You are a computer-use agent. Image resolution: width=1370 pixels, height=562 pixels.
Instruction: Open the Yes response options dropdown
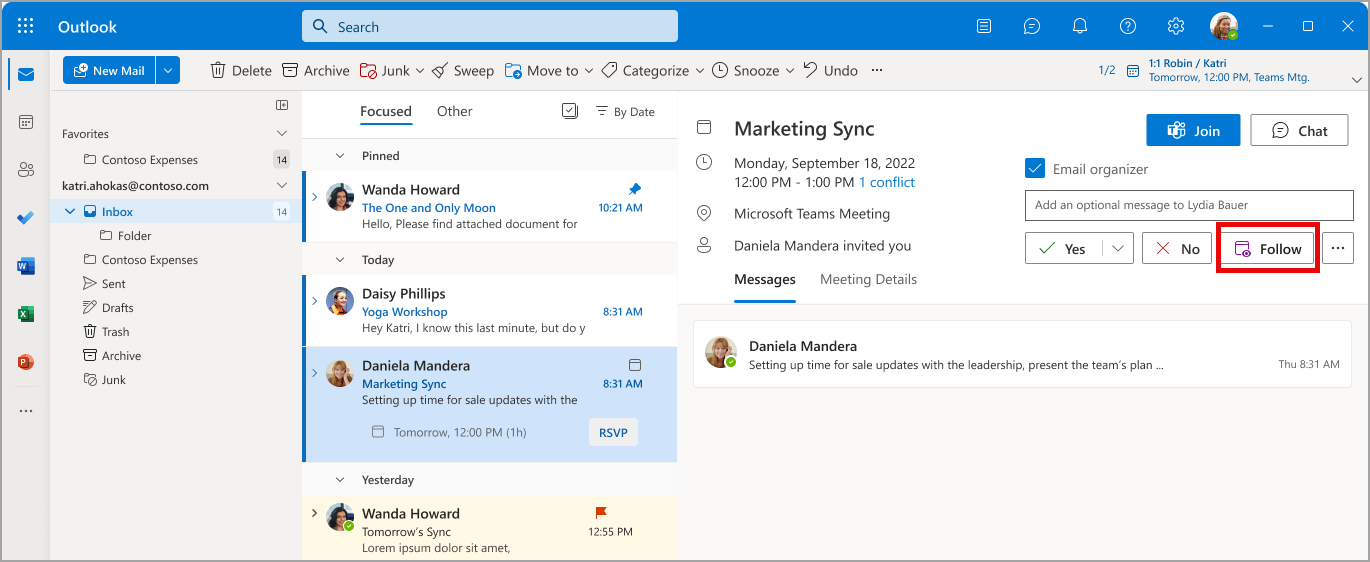pyautogui.click(x=1118, y=248)
